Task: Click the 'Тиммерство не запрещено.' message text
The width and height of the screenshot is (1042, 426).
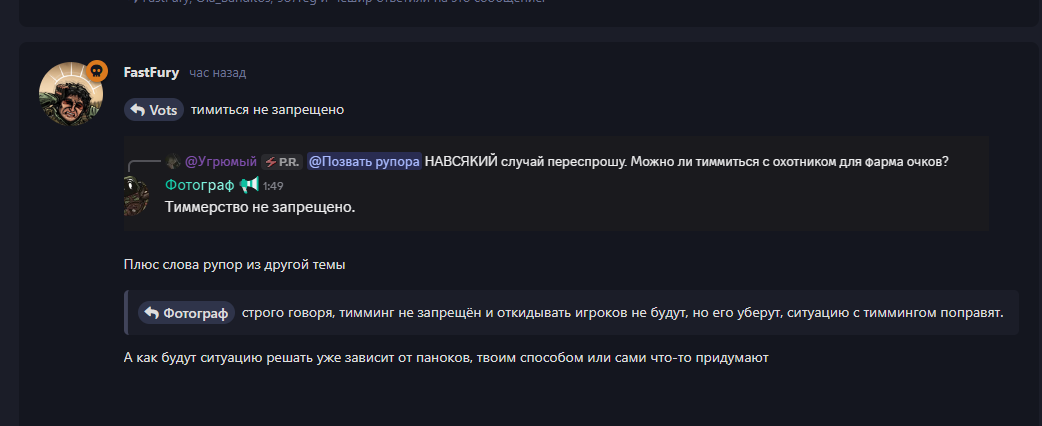Action: pos(260,207)
